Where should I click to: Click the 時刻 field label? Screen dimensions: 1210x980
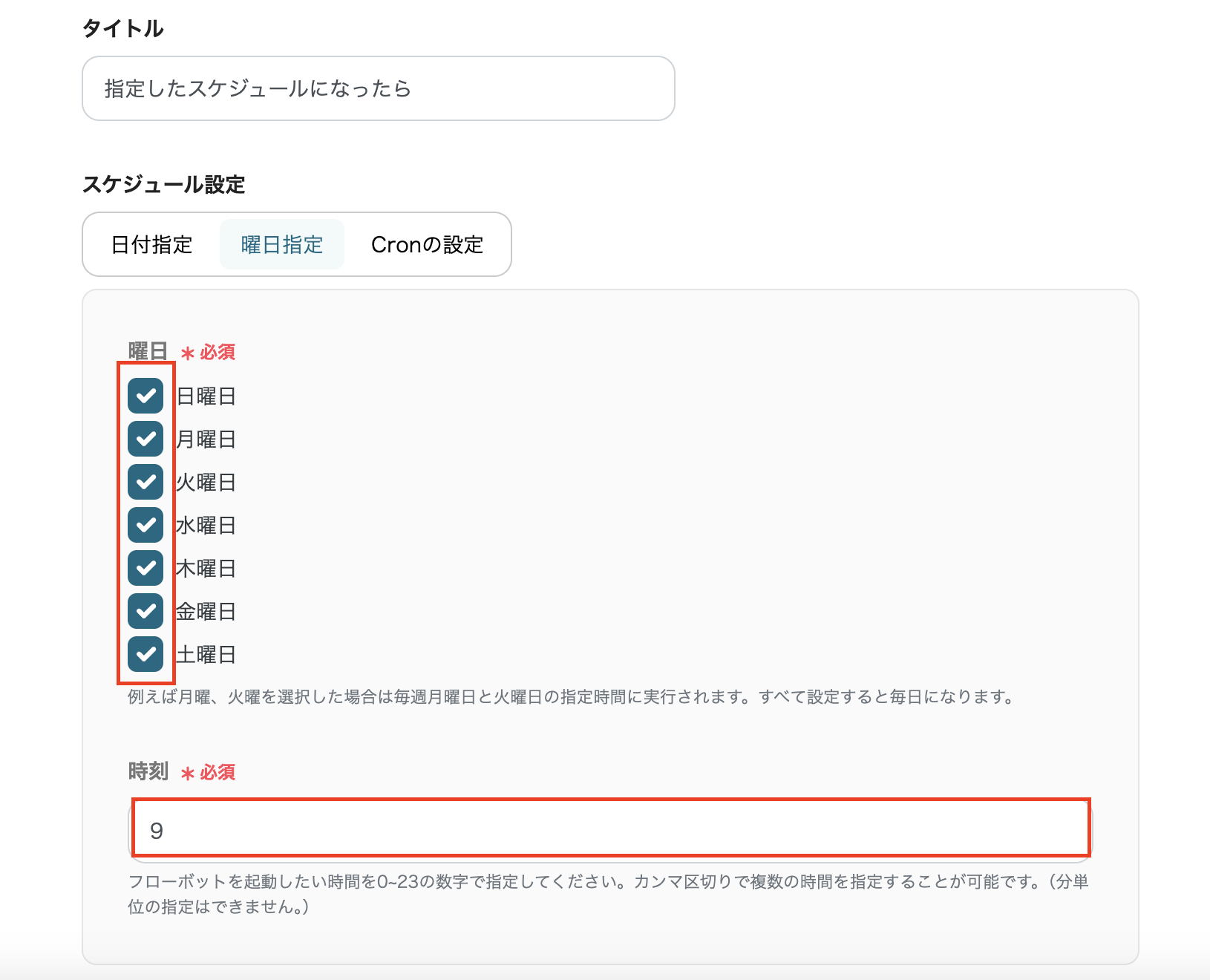148,771
